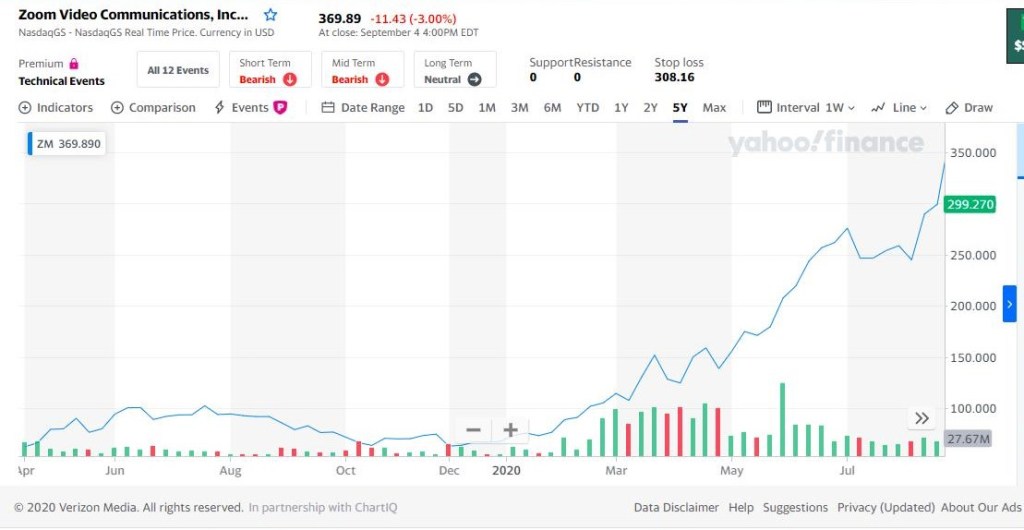Open the Indicators menu
This screenshot has width=1024, height=530.
[x=56, y=108]
